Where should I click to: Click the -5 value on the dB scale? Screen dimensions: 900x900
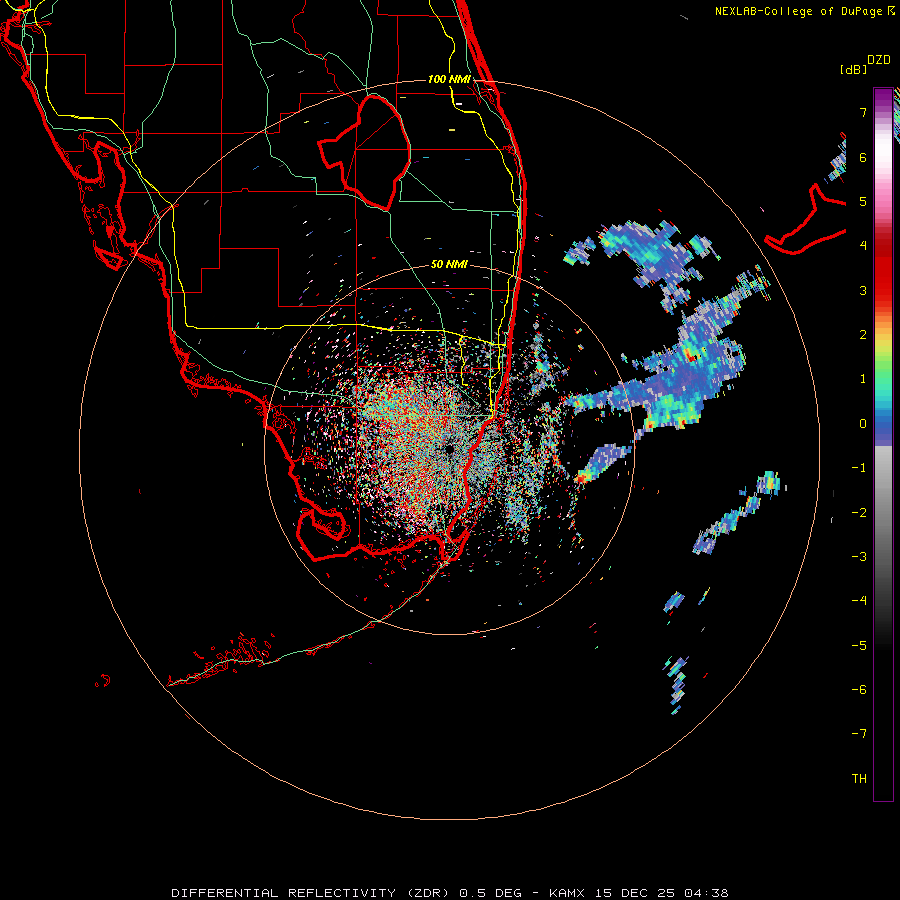click(859, 645)
